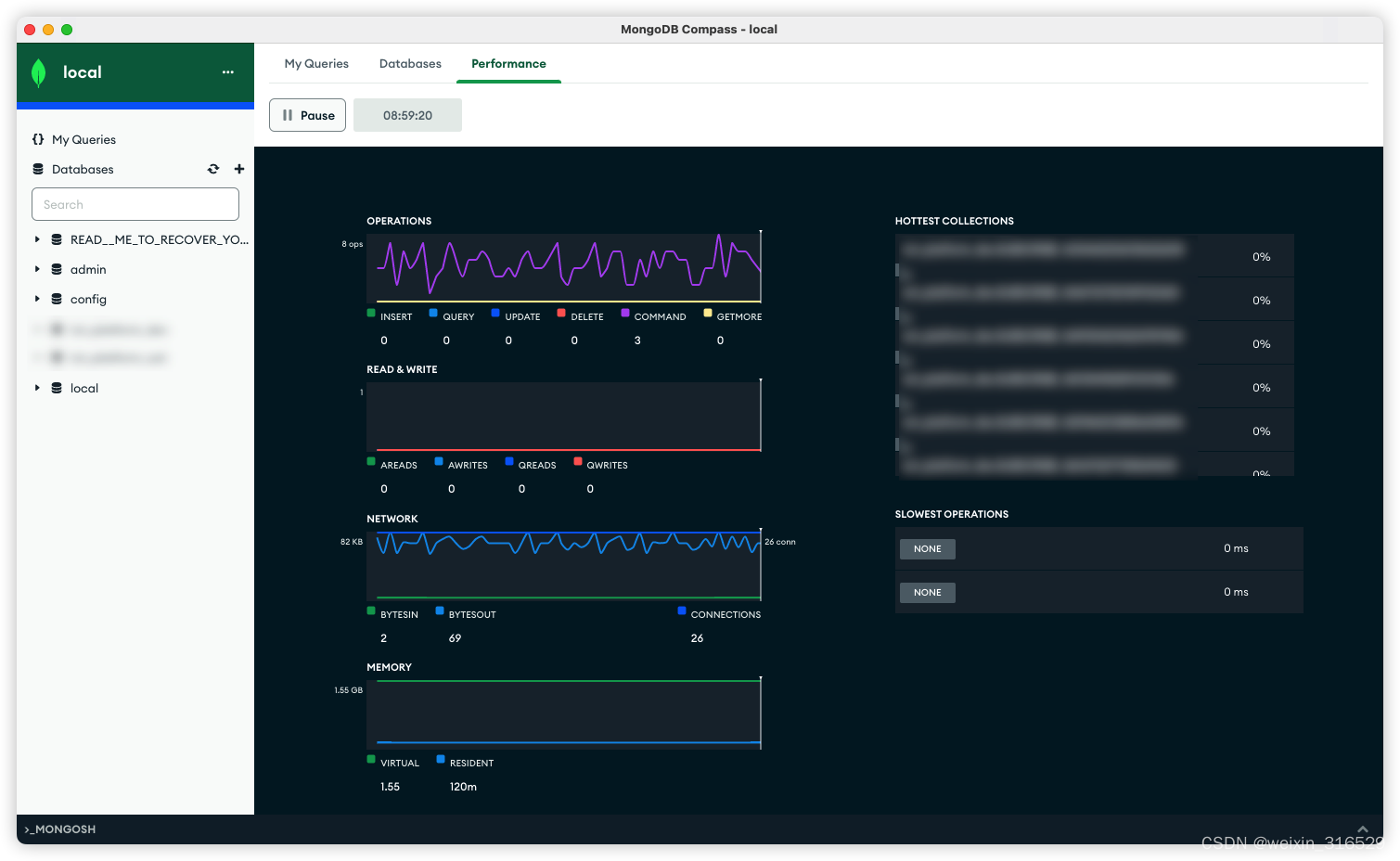Click the CONNECTIONS legend swatch

click(x=682, y=611)
